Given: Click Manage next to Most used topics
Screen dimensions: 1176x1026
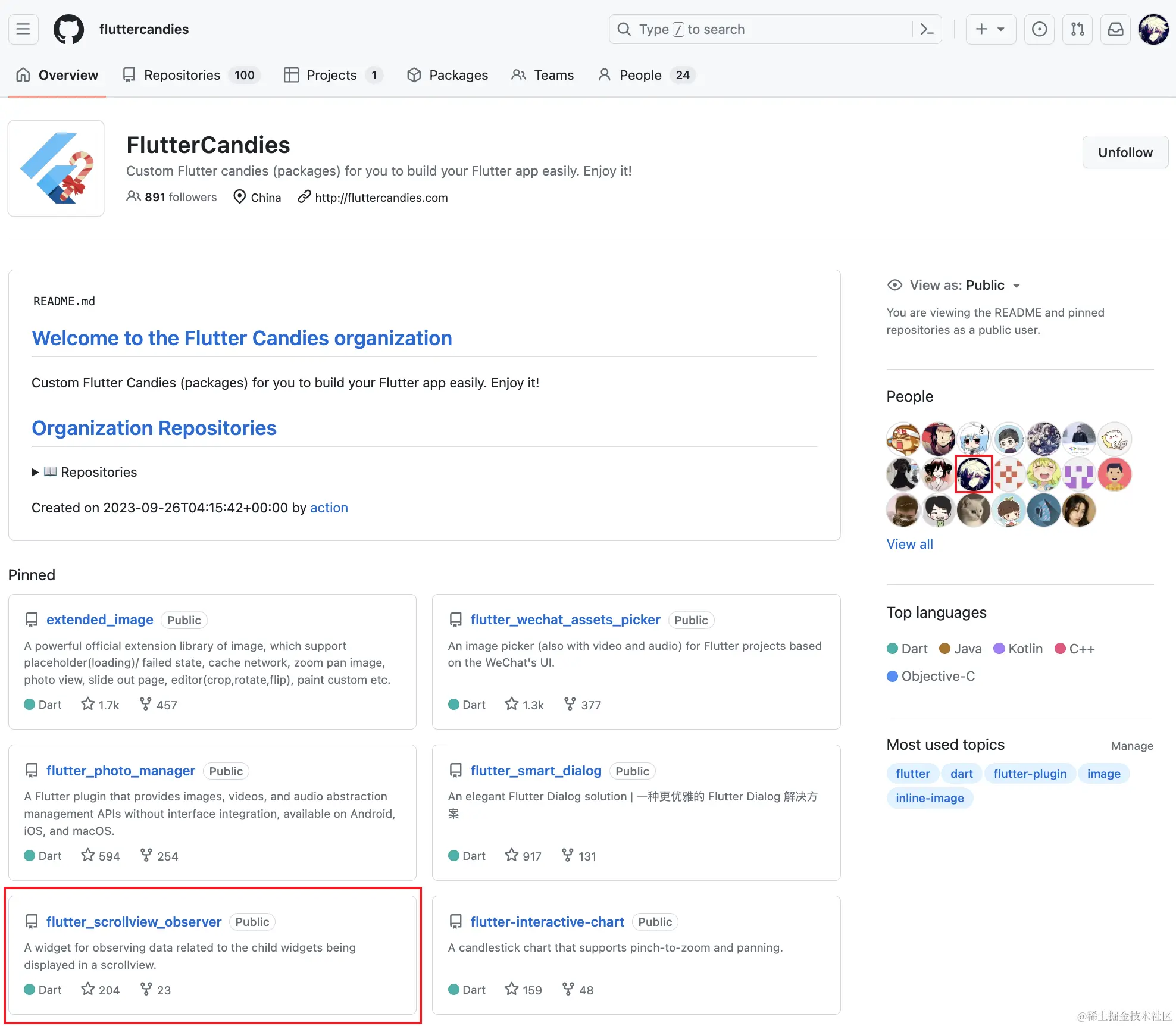Looking at the screenshot, I should (x=1132, y=746).
